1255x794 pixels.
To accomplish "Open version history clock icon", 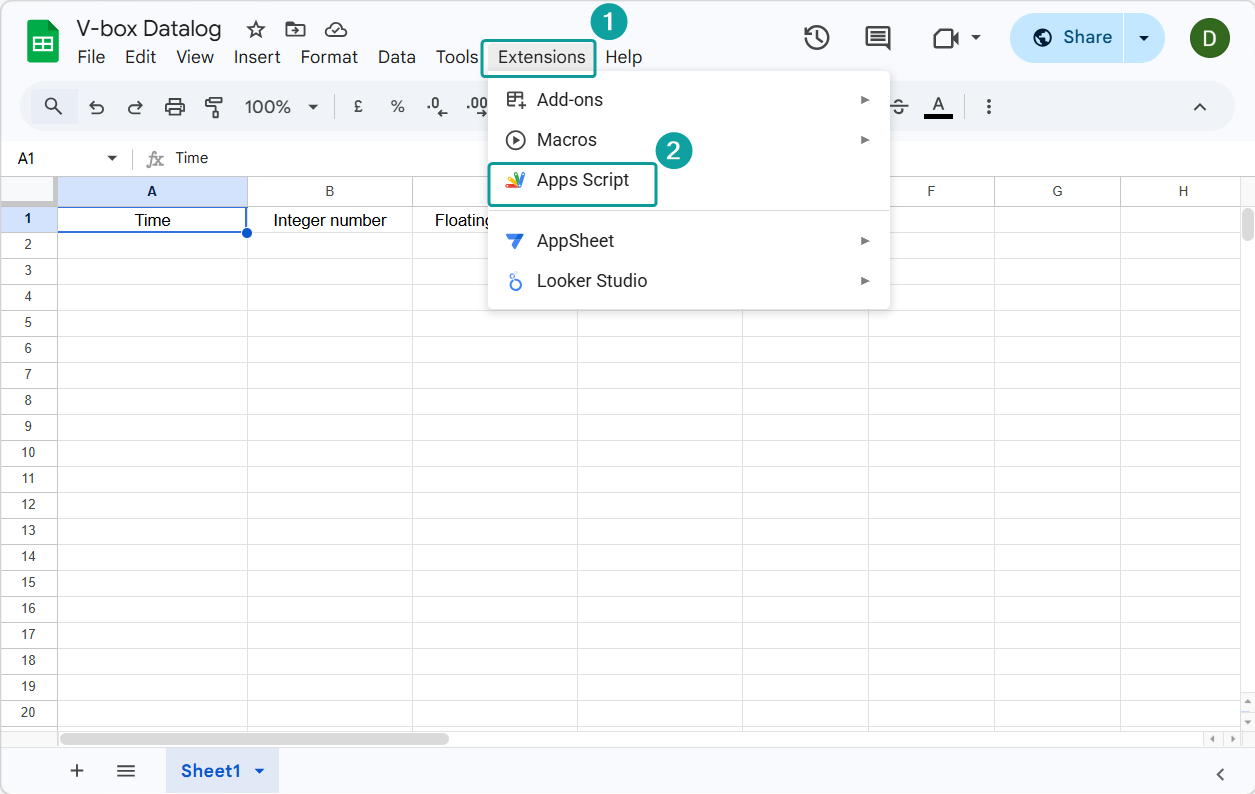I will click(817, 38).
